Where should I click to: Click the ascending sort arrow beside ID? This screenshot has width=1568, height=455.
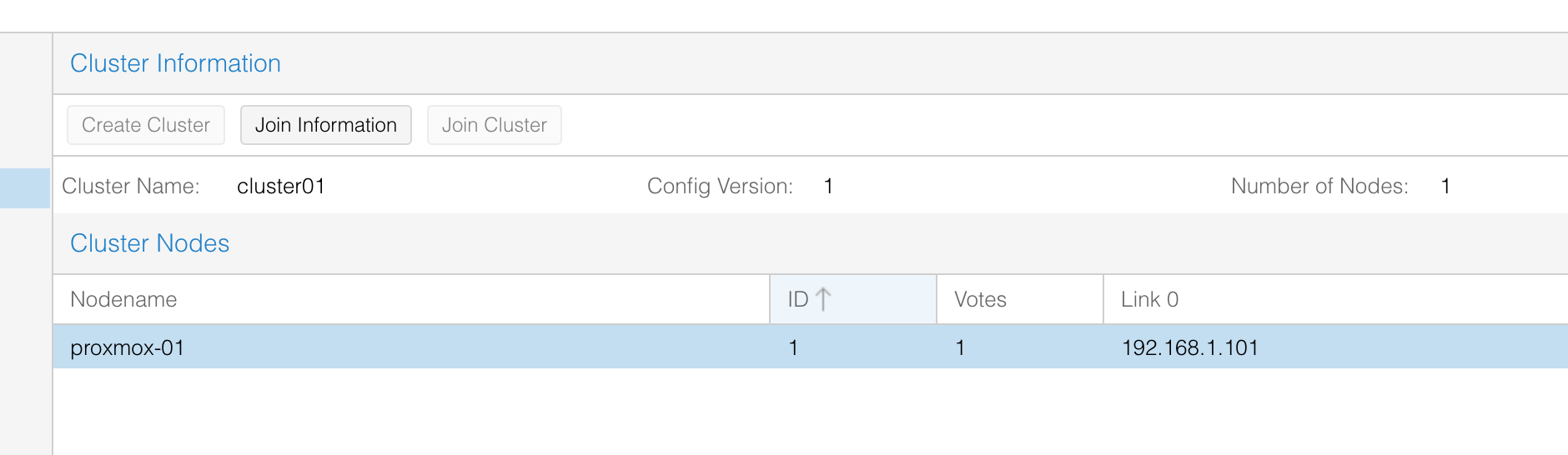coord(823,299)
